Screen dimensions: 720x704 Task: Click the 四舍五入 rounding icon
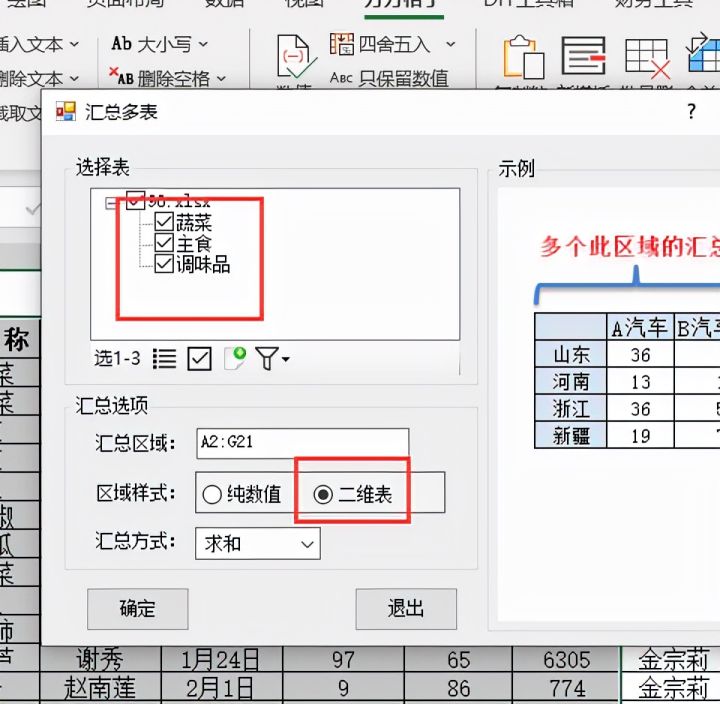(342, 44)
